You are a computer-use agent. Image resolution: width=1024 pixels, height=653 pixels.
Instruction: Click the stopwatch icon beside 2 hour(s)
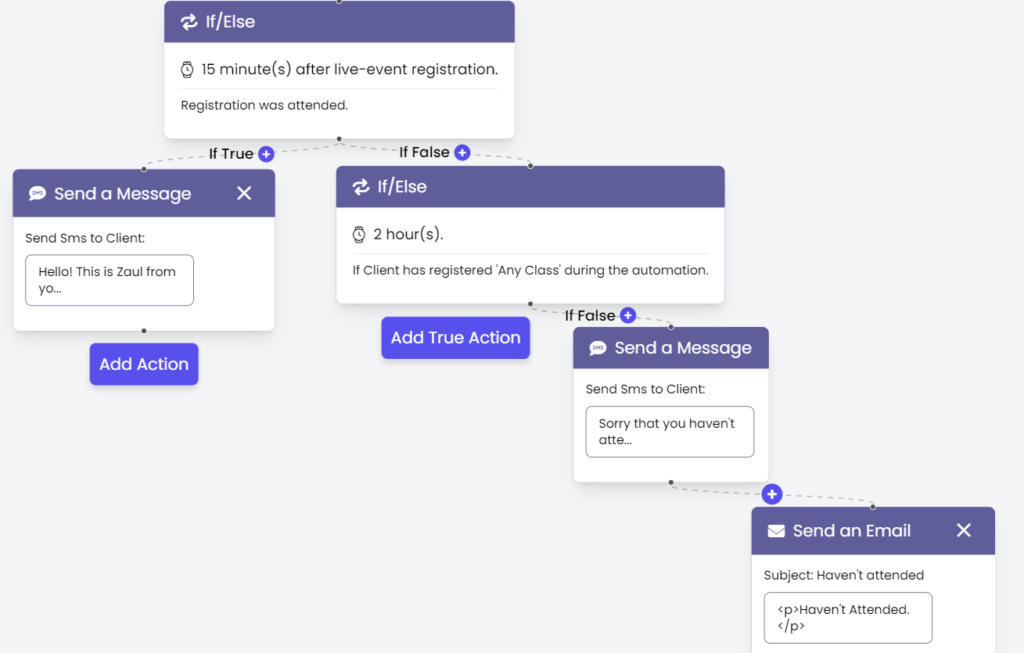point(359,235)
